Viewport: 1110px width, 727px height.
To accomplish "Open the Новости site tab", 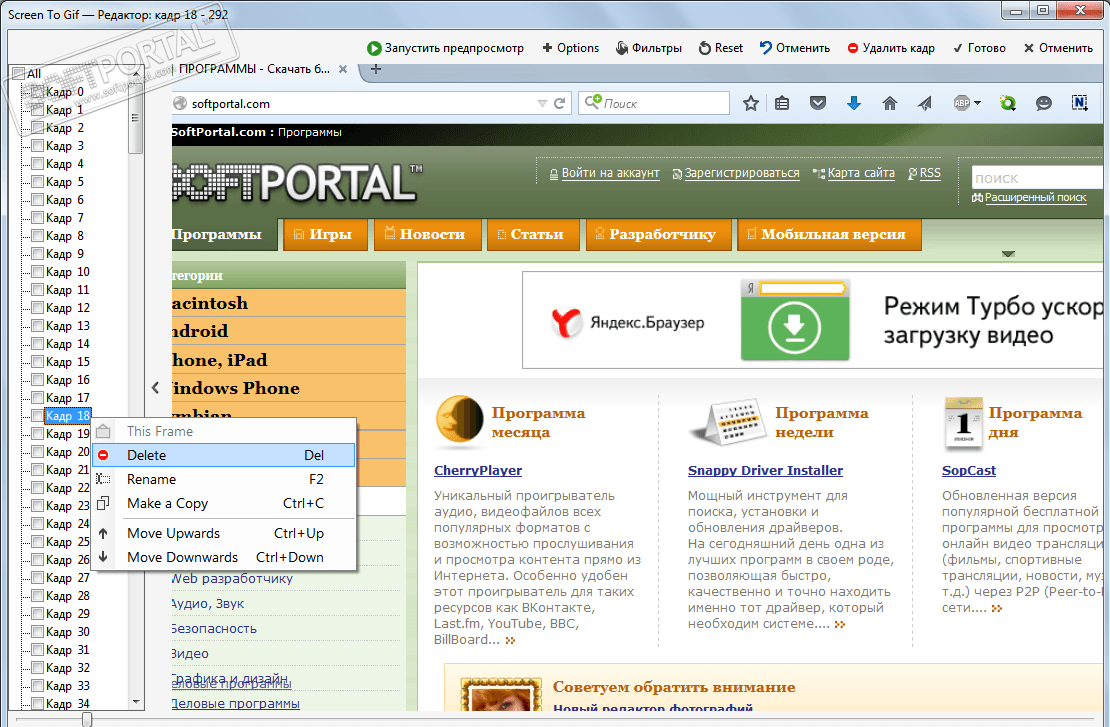I will tap(428, 234).
